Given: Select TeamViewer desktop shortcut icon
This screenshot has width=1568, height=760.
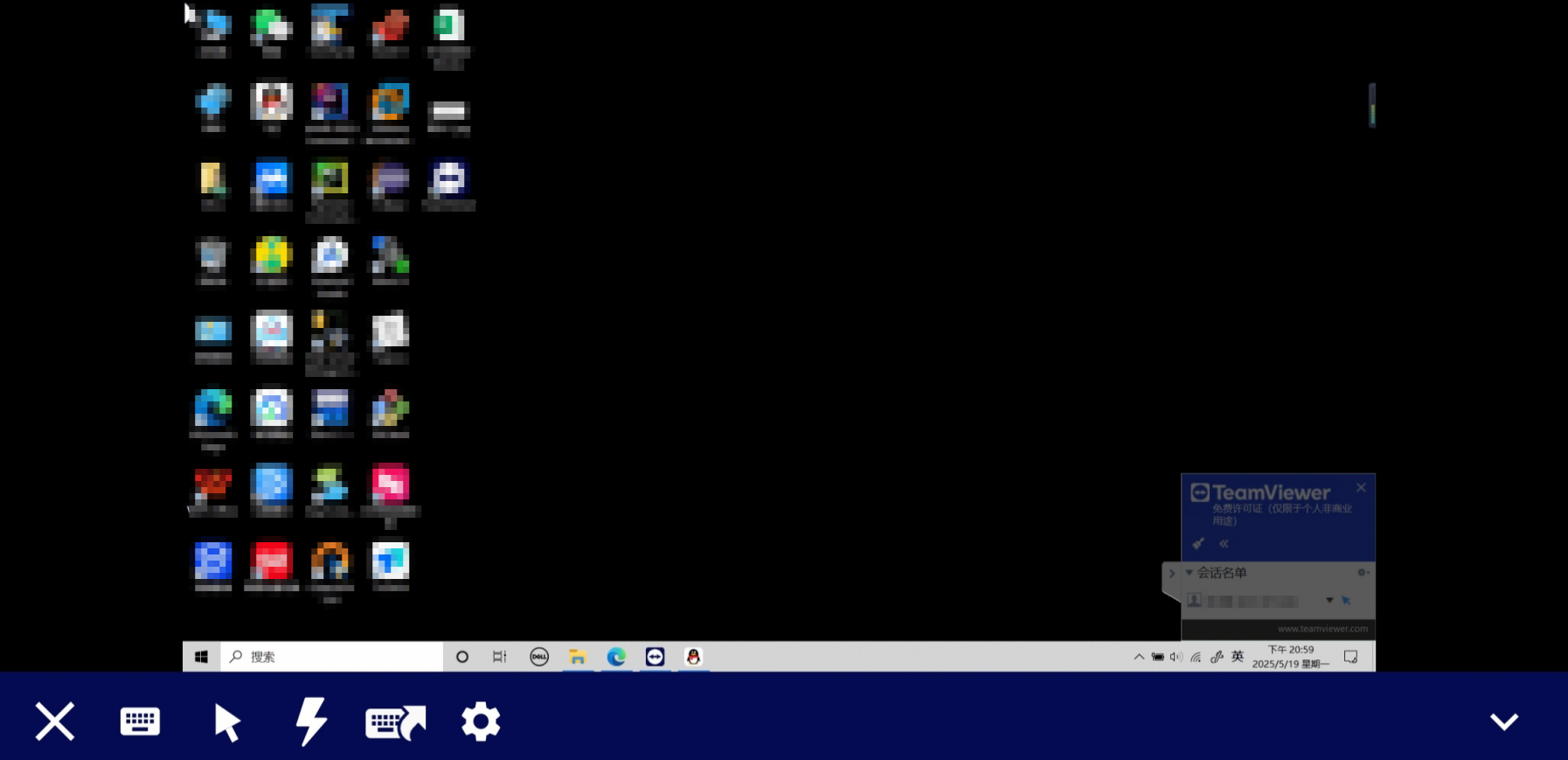Looking at the screenshot, I should pyautogui.click(x=448, y=185).
